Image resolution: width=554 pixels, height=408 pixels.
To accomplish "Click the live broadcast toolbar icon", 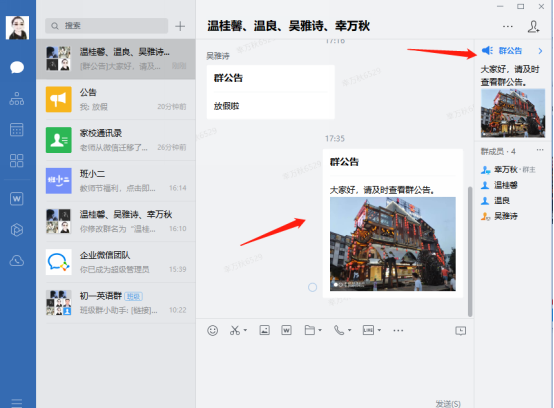I will click(x=368, y=330).
